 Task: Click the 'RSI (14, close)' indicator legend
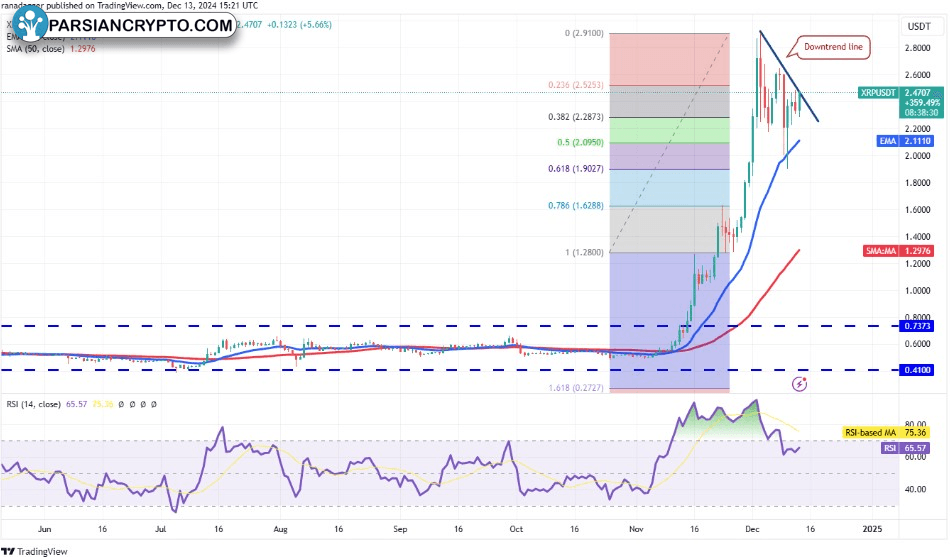(33, 404)
